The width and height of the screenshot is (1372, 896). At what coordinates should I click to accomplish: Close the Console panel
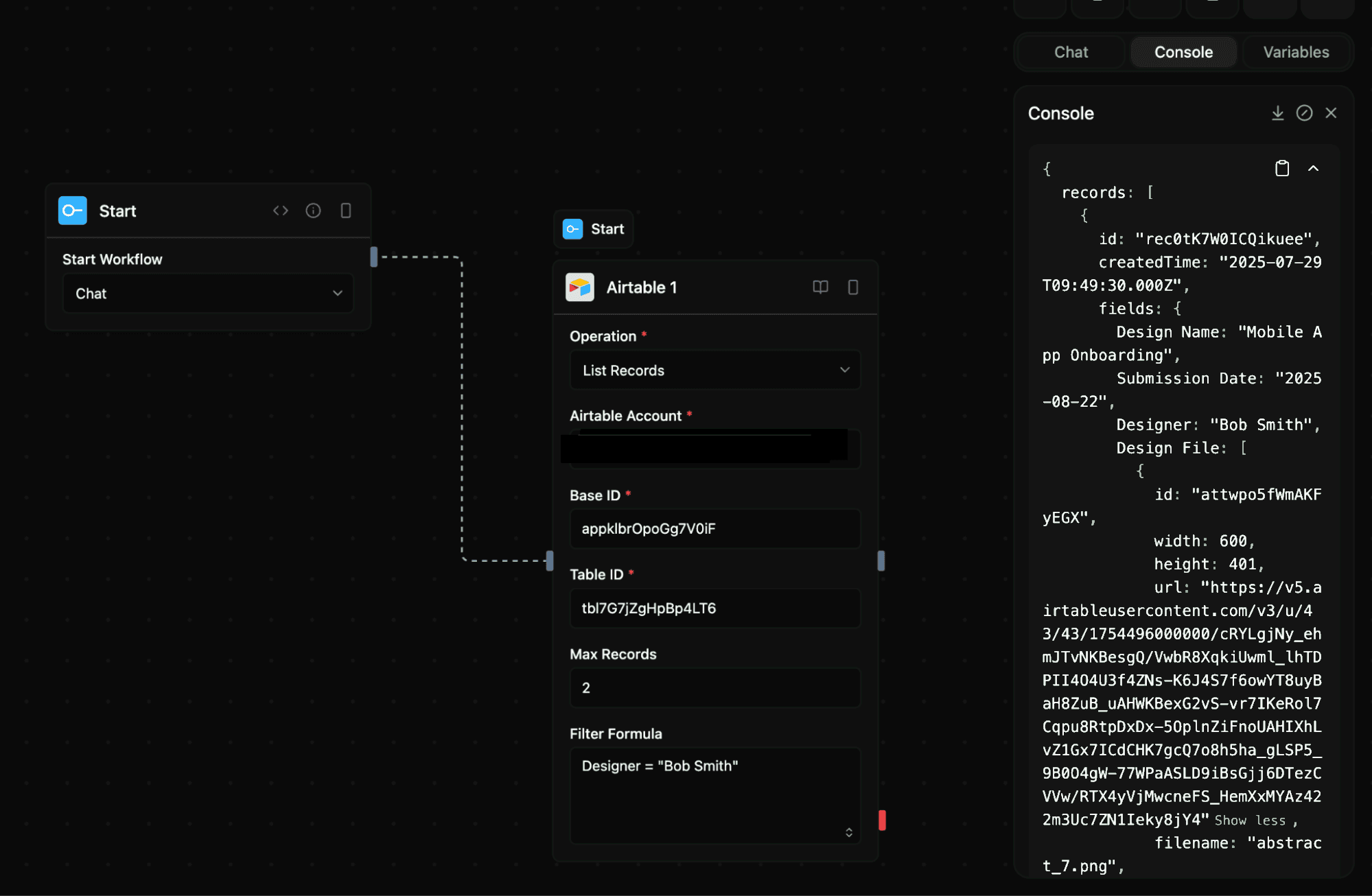[x=1332, y=113]
